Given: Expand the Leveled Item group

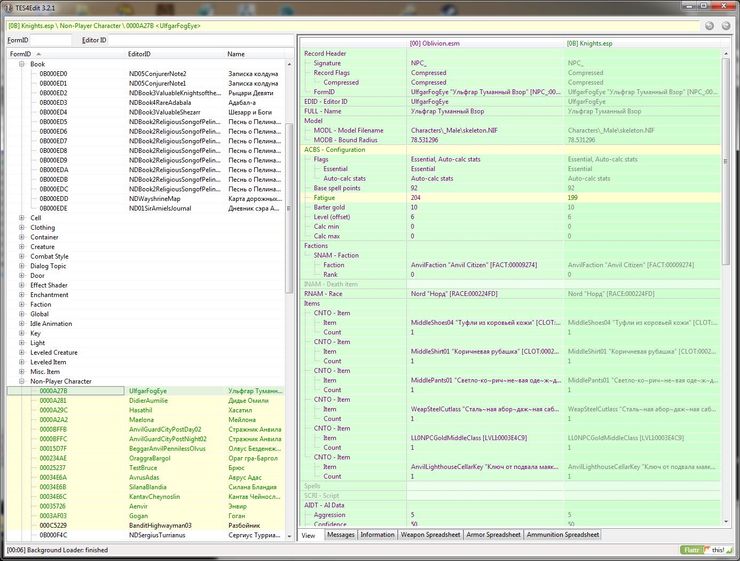Looking at the screenshot, I should pyautogui.click(x=22, y=362).
